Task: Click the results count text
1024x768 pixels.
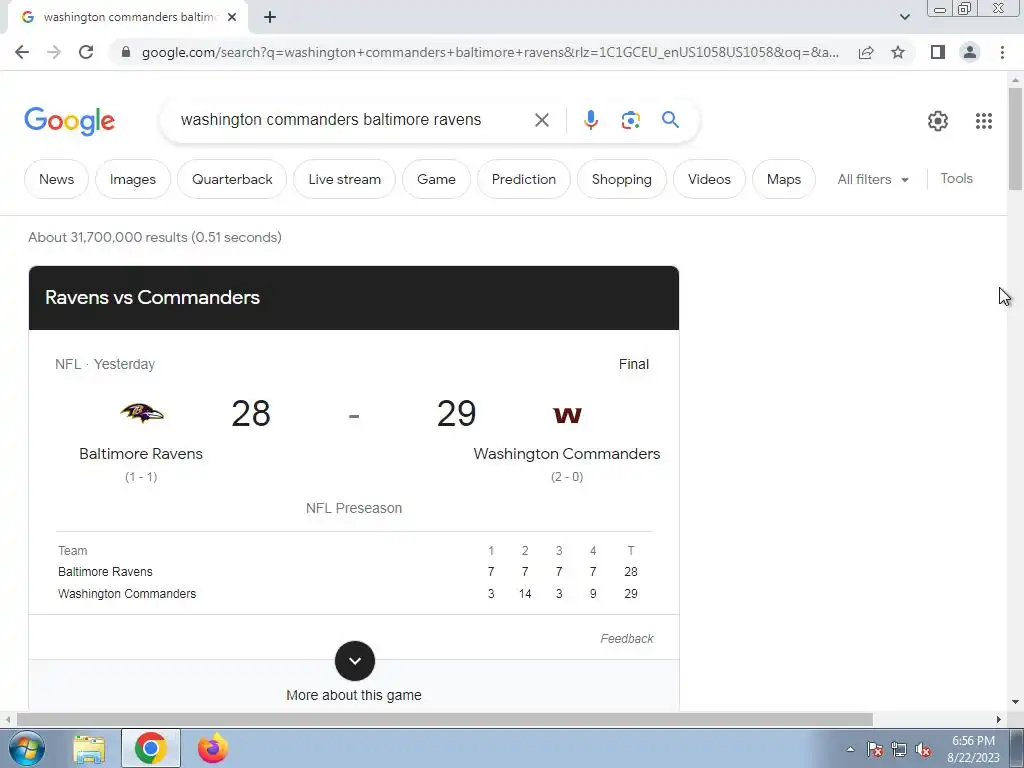Action: pyautogui.click(x=155, y=237)
